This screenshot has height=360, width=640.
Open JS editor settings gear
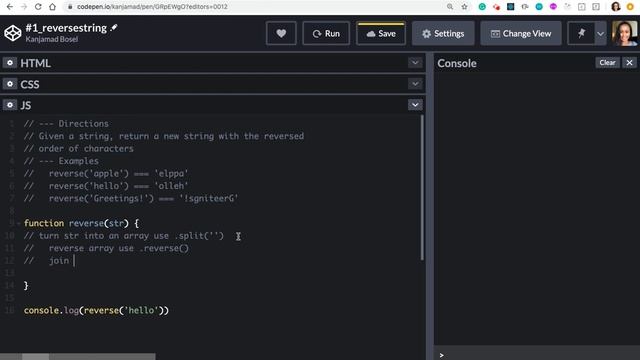10,105
